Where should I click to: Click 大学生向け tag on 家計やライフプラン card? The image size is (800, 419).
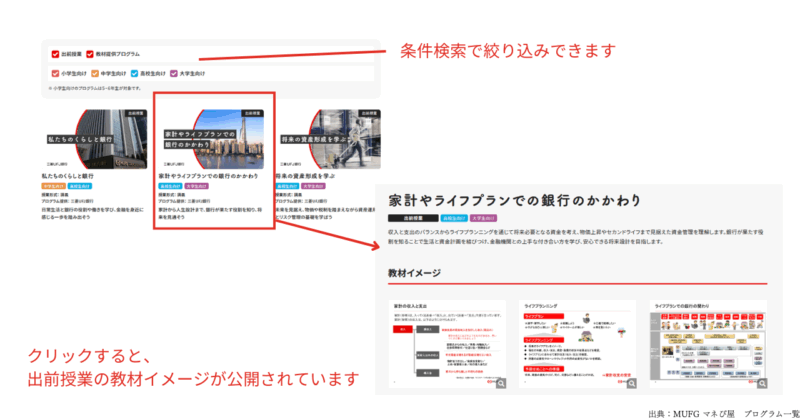tap(196, 186)
